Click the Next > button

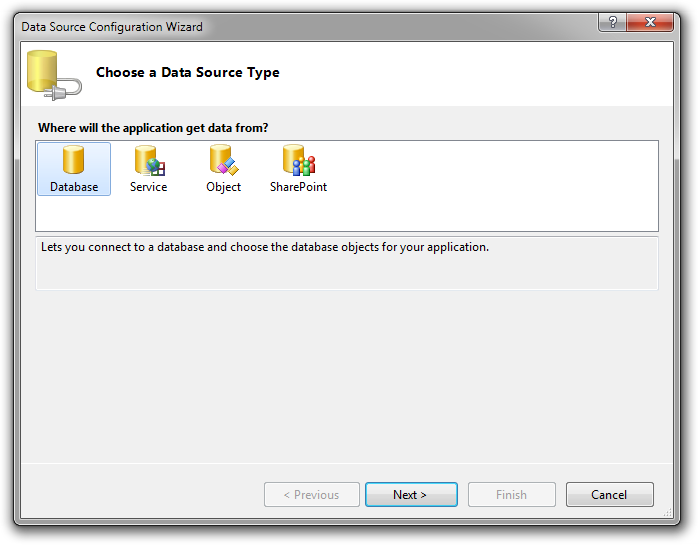pos(411,494)
